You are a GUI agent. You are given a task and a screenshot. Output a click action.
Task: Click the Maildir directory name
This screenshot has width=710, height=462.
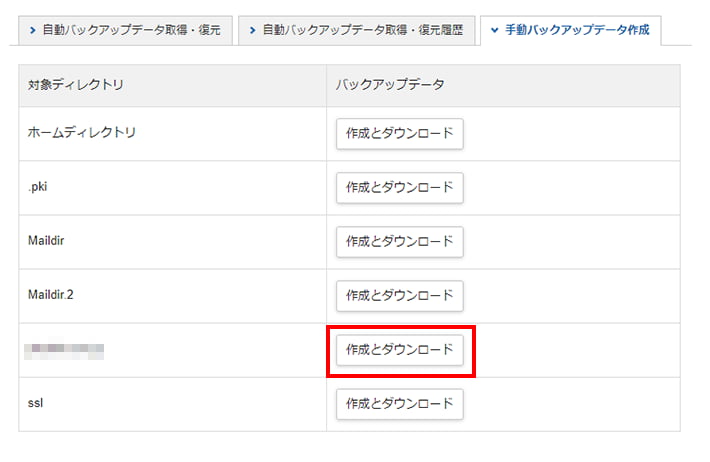click(47, 242)
